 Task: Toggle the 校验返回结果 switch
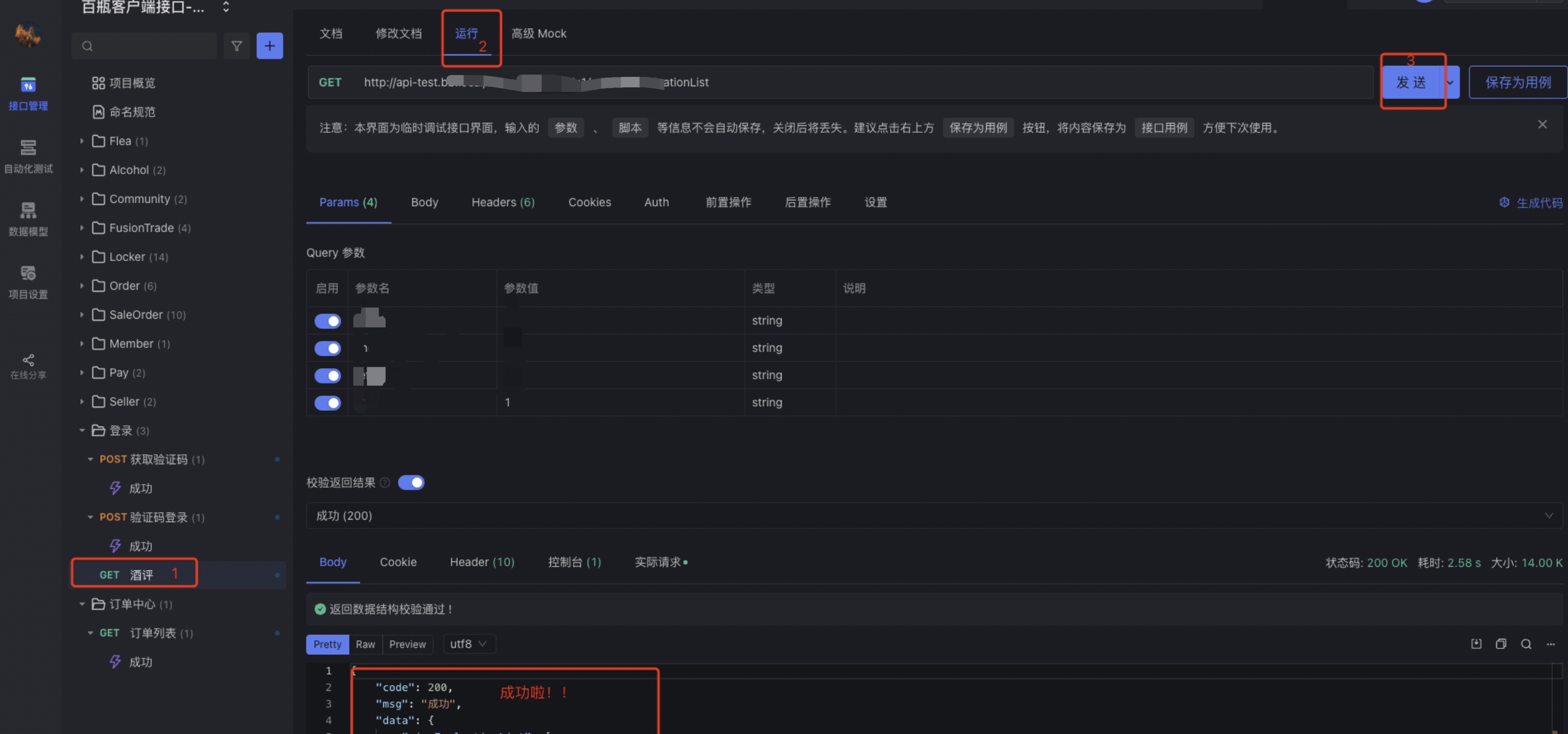pyautogui.click(x=411, y=483)
